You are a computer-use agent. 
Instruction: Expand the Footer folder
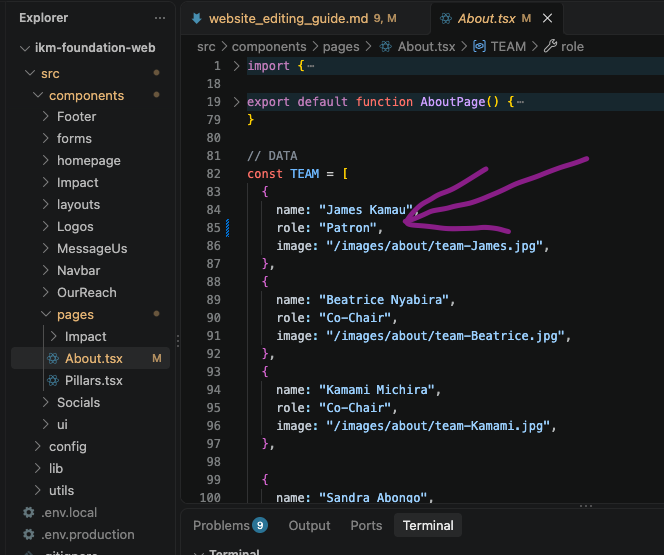click(46, 116)
